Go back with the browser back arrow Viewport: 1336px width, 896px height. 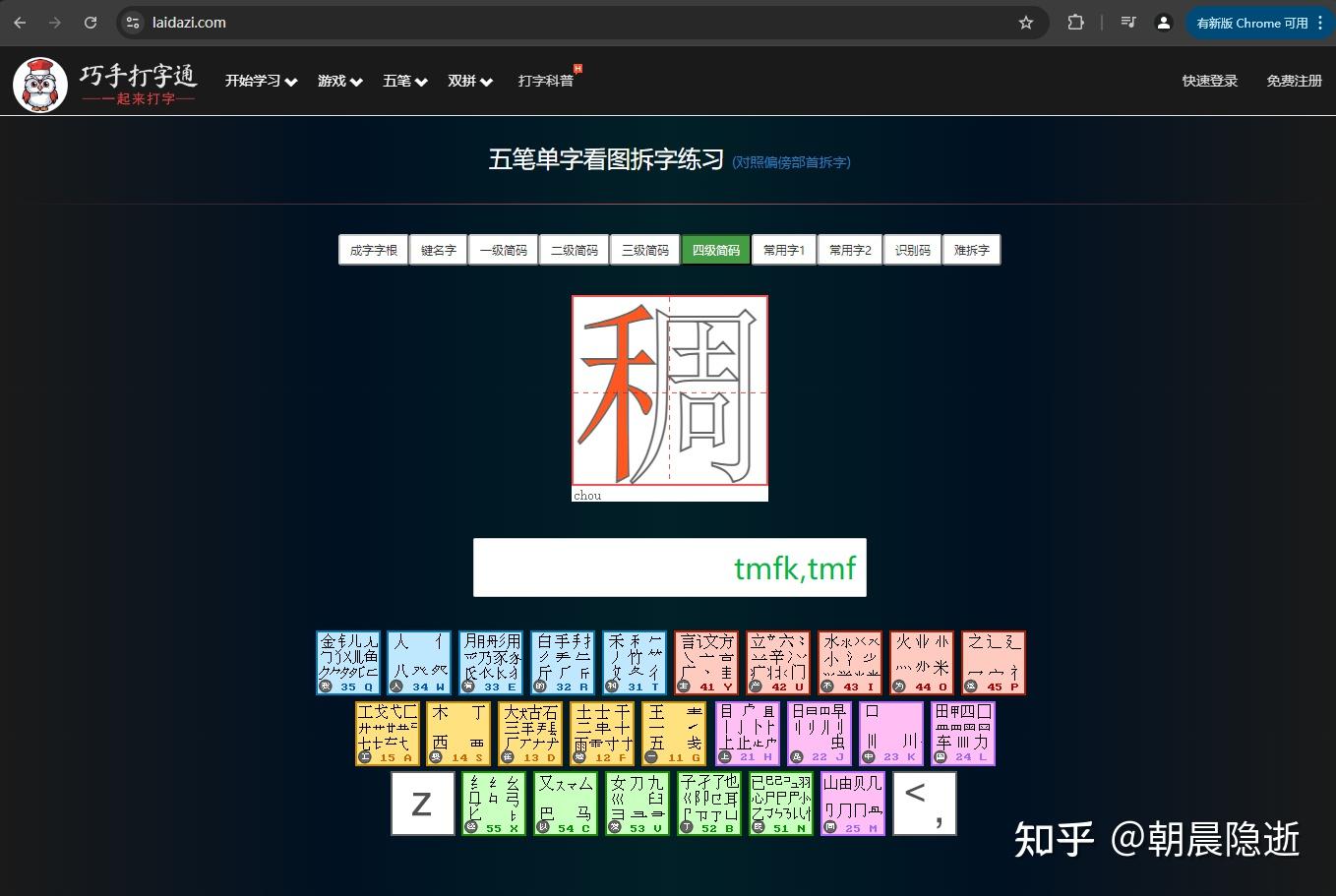coord(20,23)
